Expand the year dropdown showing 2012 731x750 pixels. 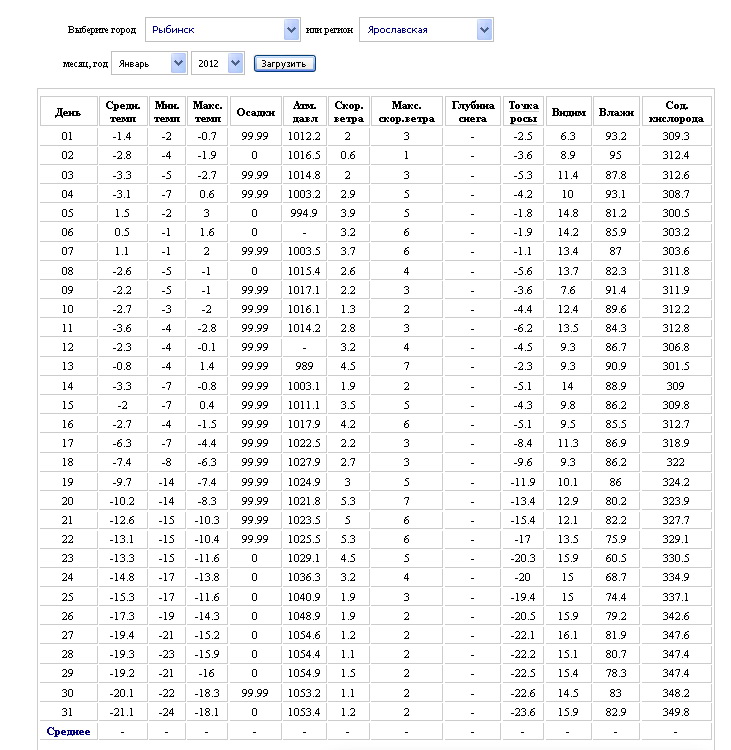click(216, 63)
